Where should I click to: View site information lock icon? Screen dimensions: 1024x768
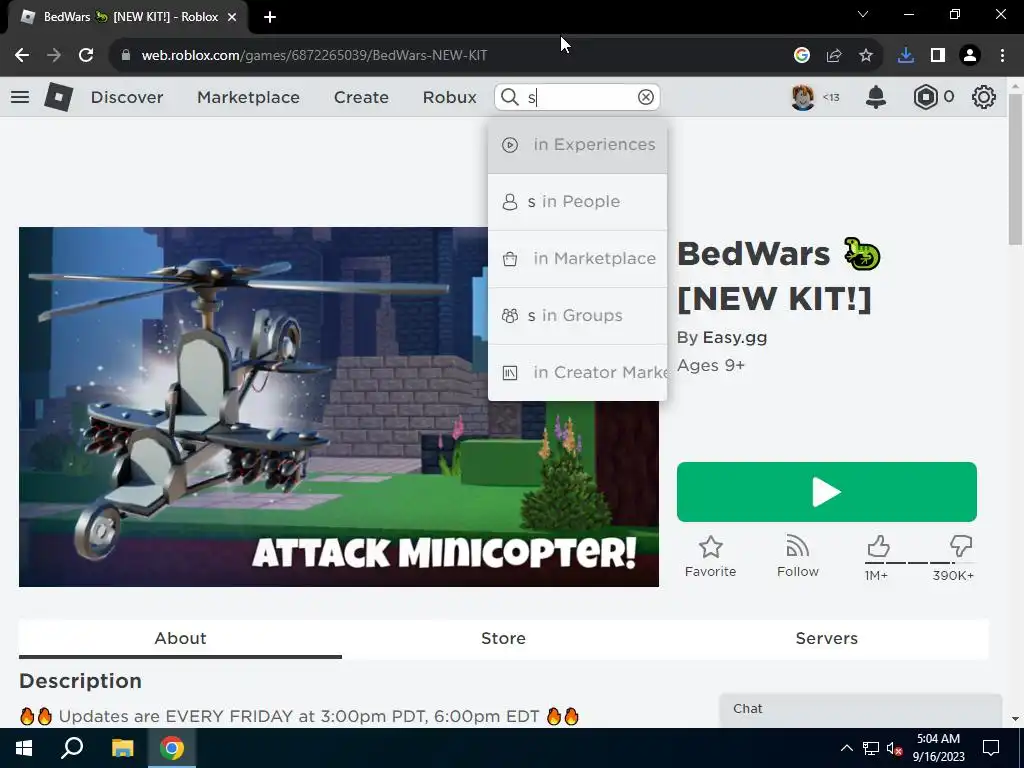coord(126,56)
